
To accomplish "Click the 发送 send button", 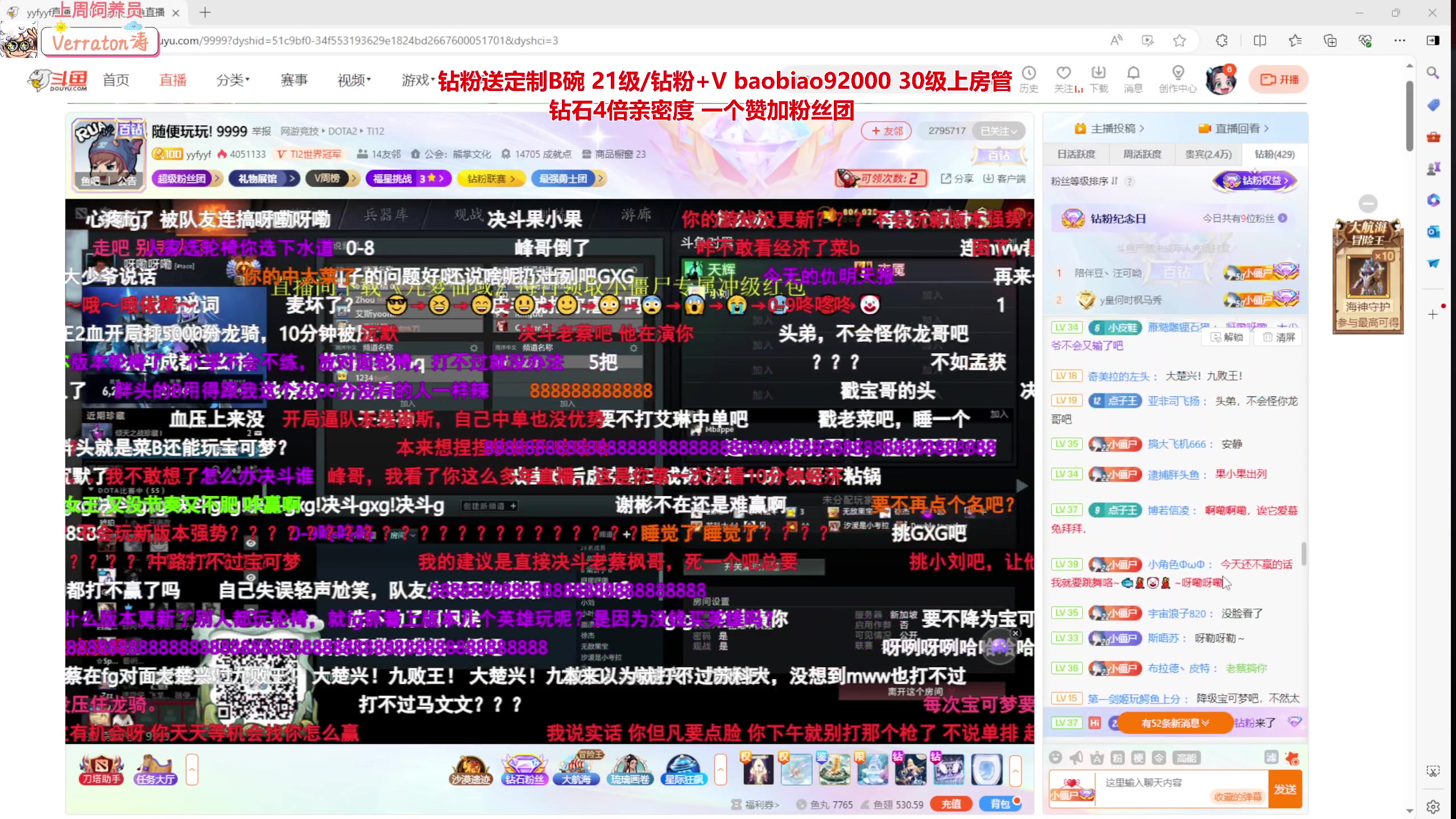I will point(1285,789).
